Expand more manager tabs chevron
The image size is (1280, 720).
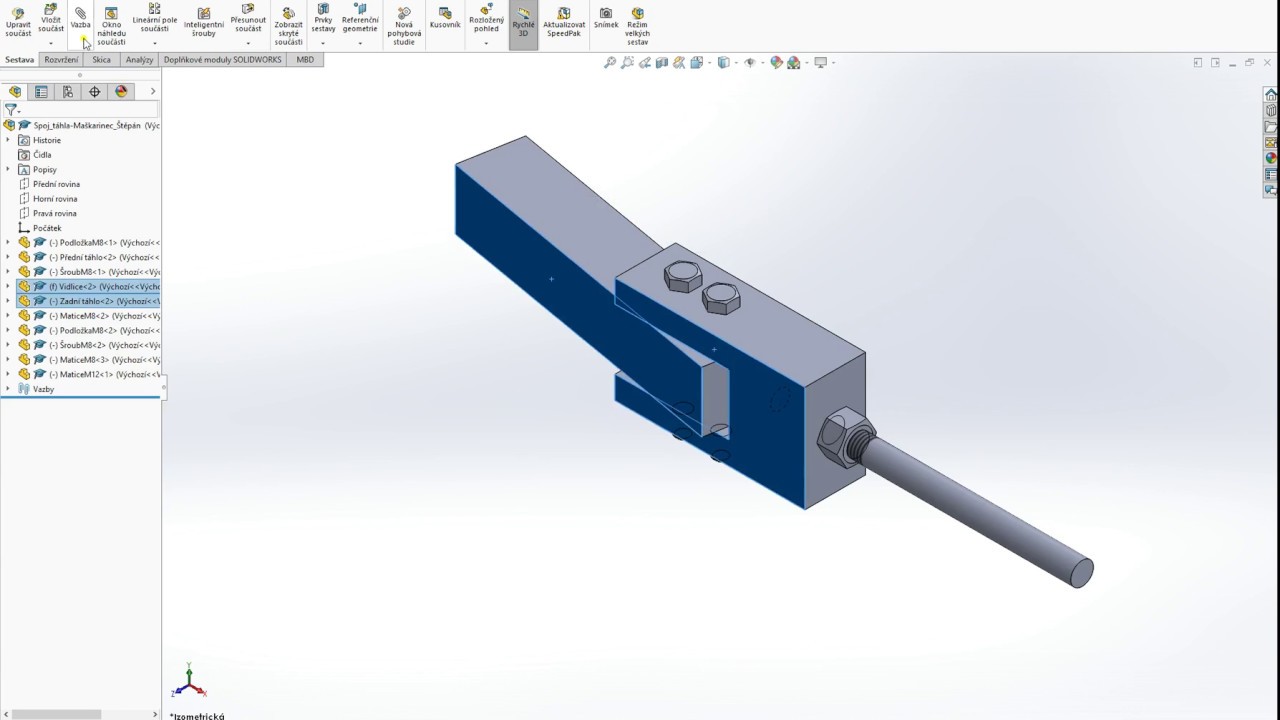tap(152, 91)
